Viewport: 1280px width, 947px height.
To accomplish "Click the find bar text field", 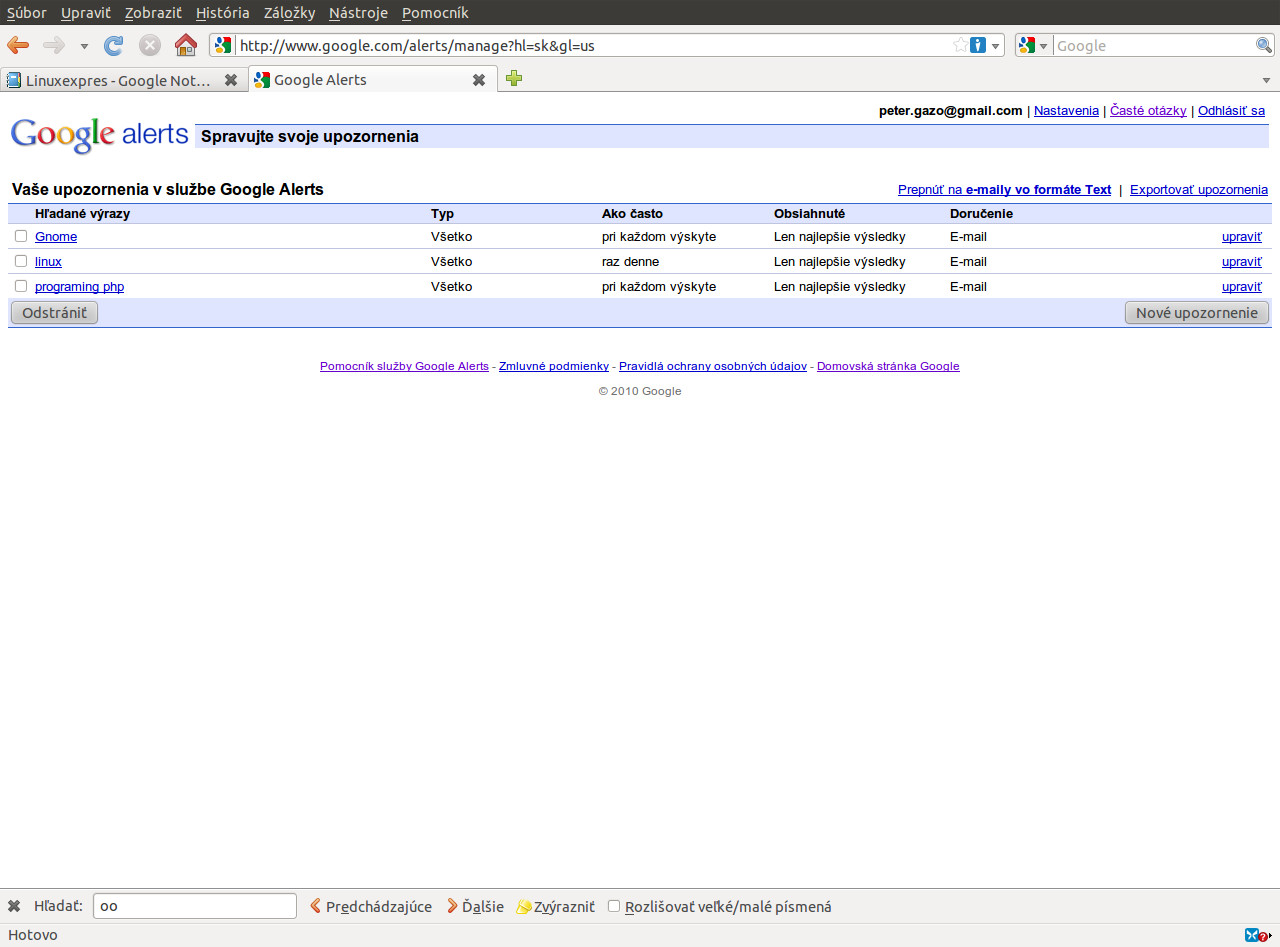I will tap(195, 906).
